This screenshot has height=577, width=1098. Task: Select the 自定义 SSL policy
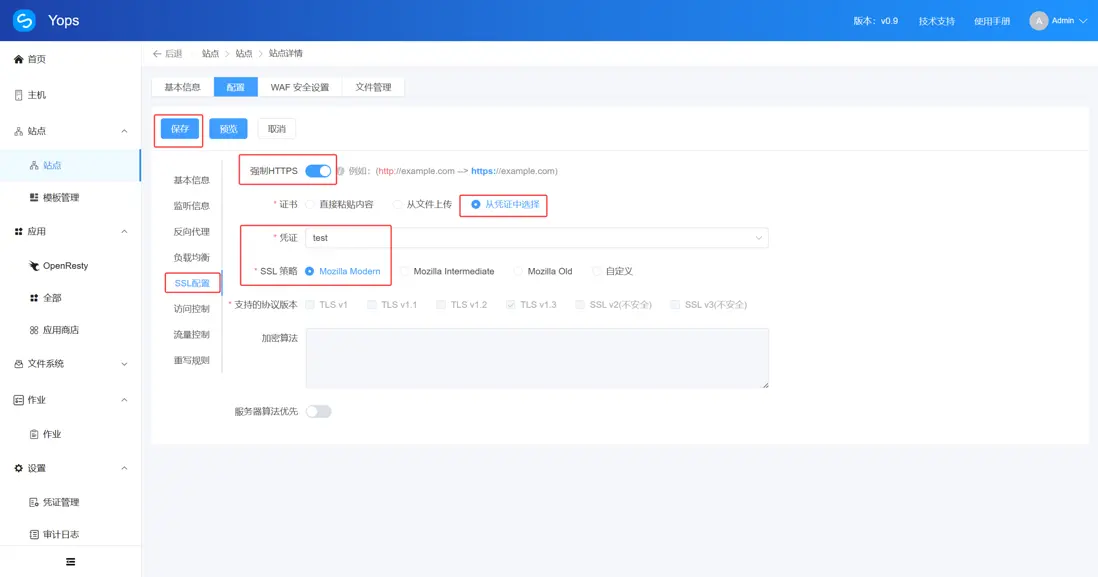click(612, 272)
